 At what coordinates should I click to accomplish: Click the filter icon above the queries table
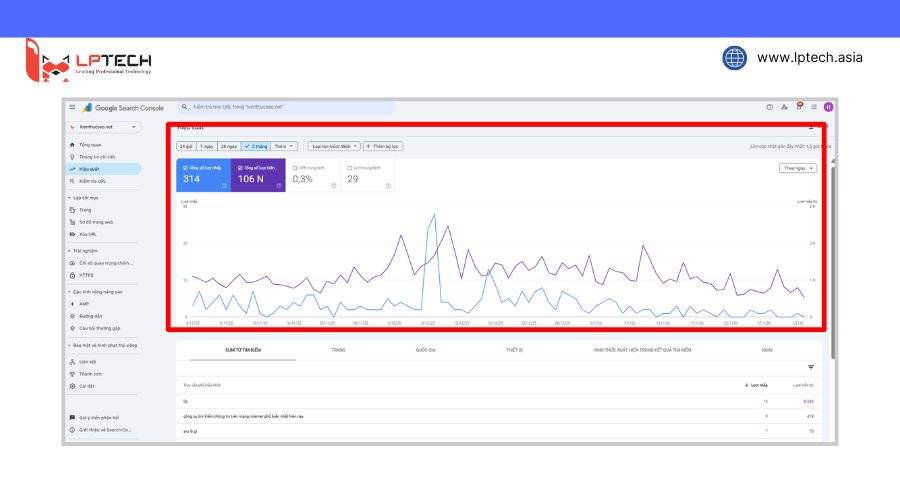coord(810,367)
